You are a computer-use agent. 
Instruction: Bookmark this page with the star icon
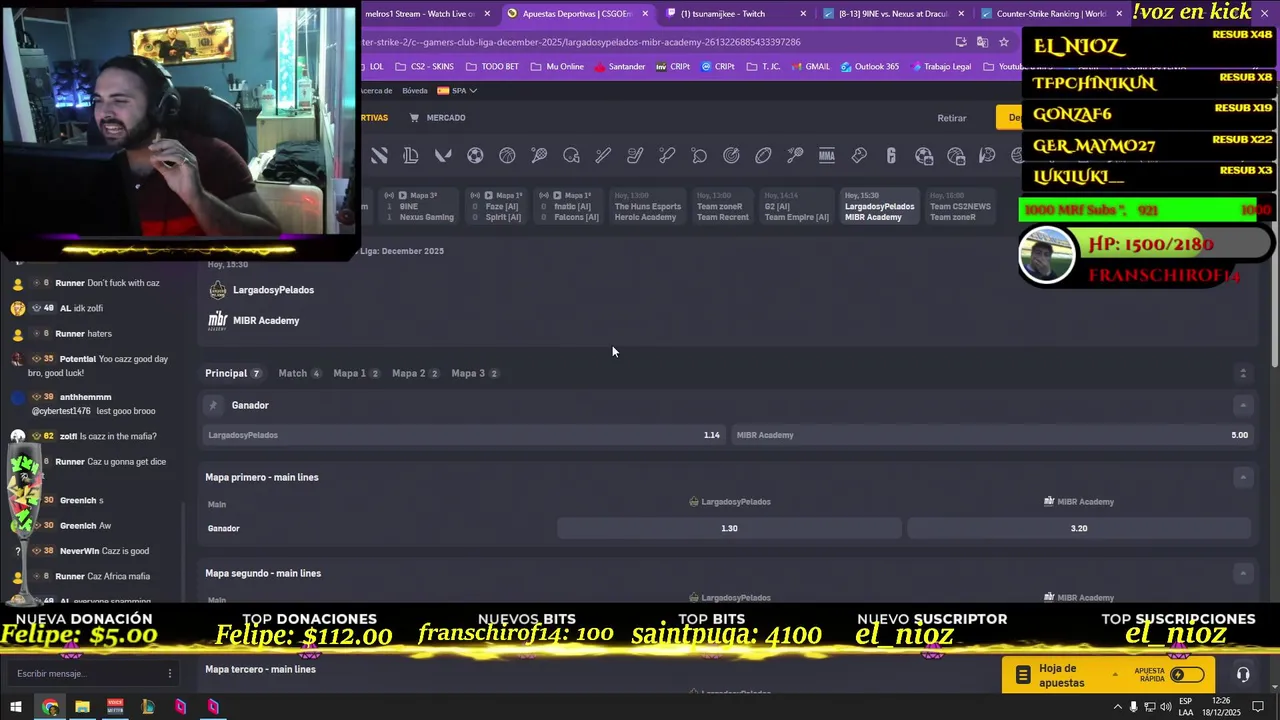tap(1004, 42)
